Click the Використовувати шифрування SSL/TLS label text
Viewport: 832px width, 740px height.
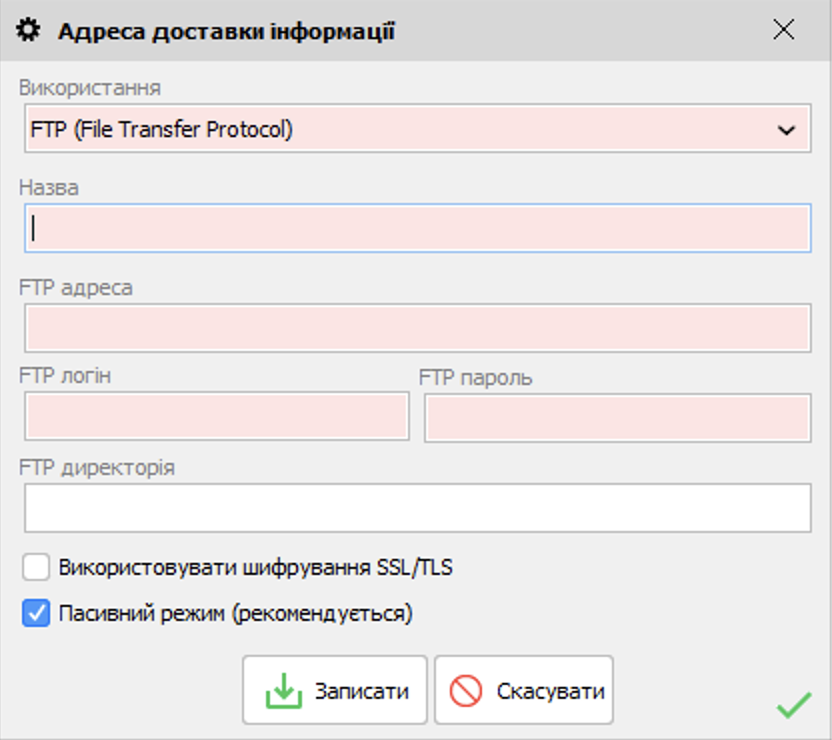coord(255,568)
